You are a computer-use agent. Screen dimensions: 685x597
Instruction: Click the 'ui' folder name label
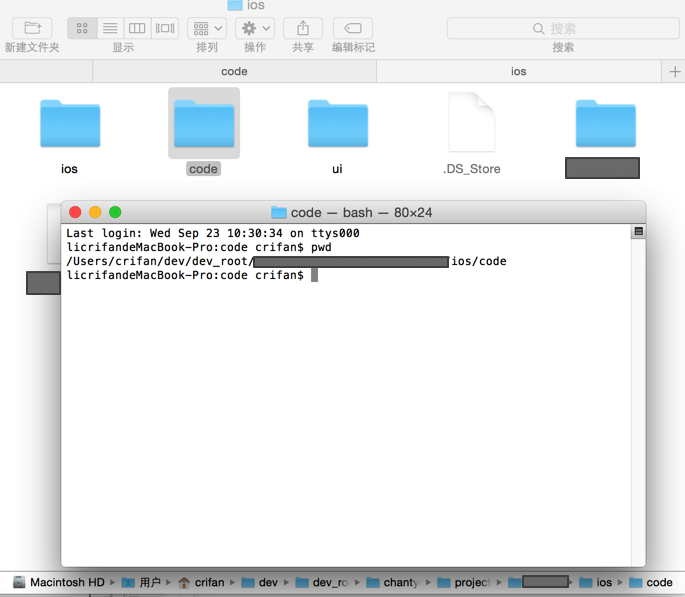(337, 169)
